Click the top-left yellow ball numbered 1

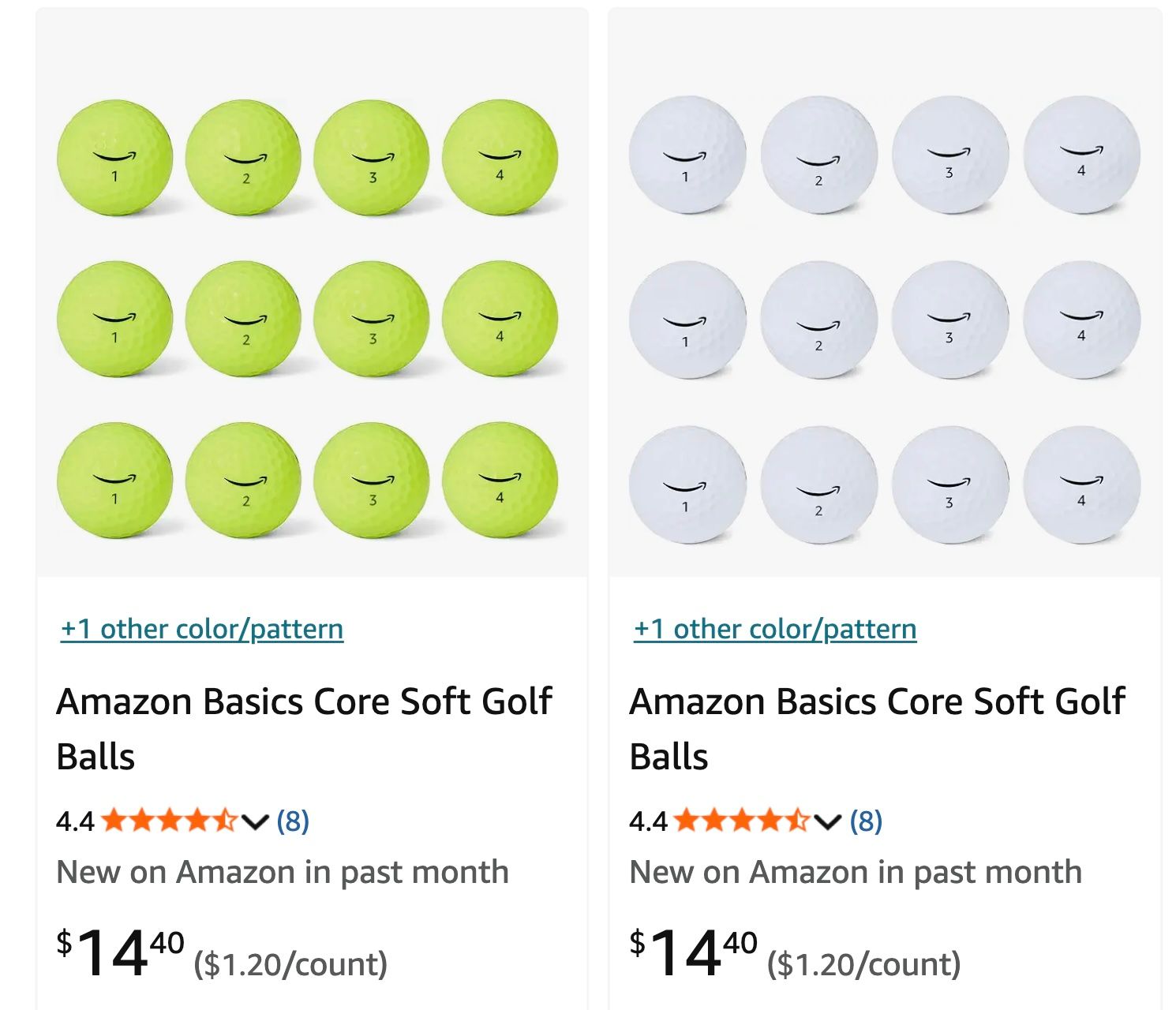point(114,157)
